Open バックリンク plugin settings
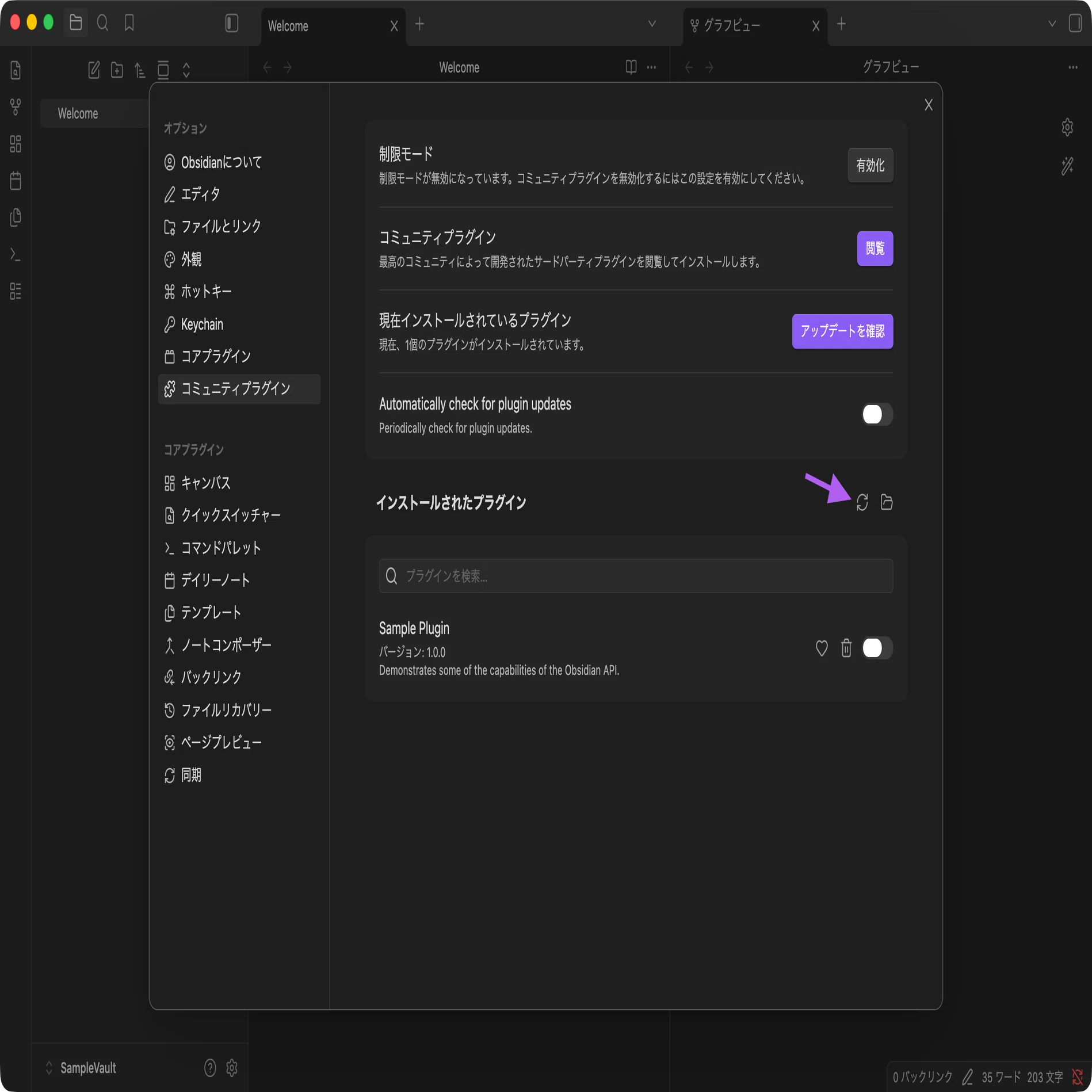The height and width of the screenshot is (1092, 1092). (x=239, y=677)
